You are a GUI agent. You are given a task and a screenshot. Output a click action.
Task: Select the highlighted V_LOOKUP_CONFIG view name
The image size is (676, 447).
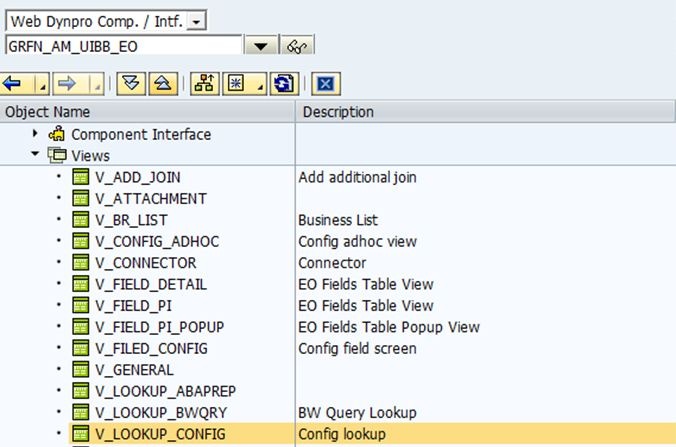(x=160, y=434)
